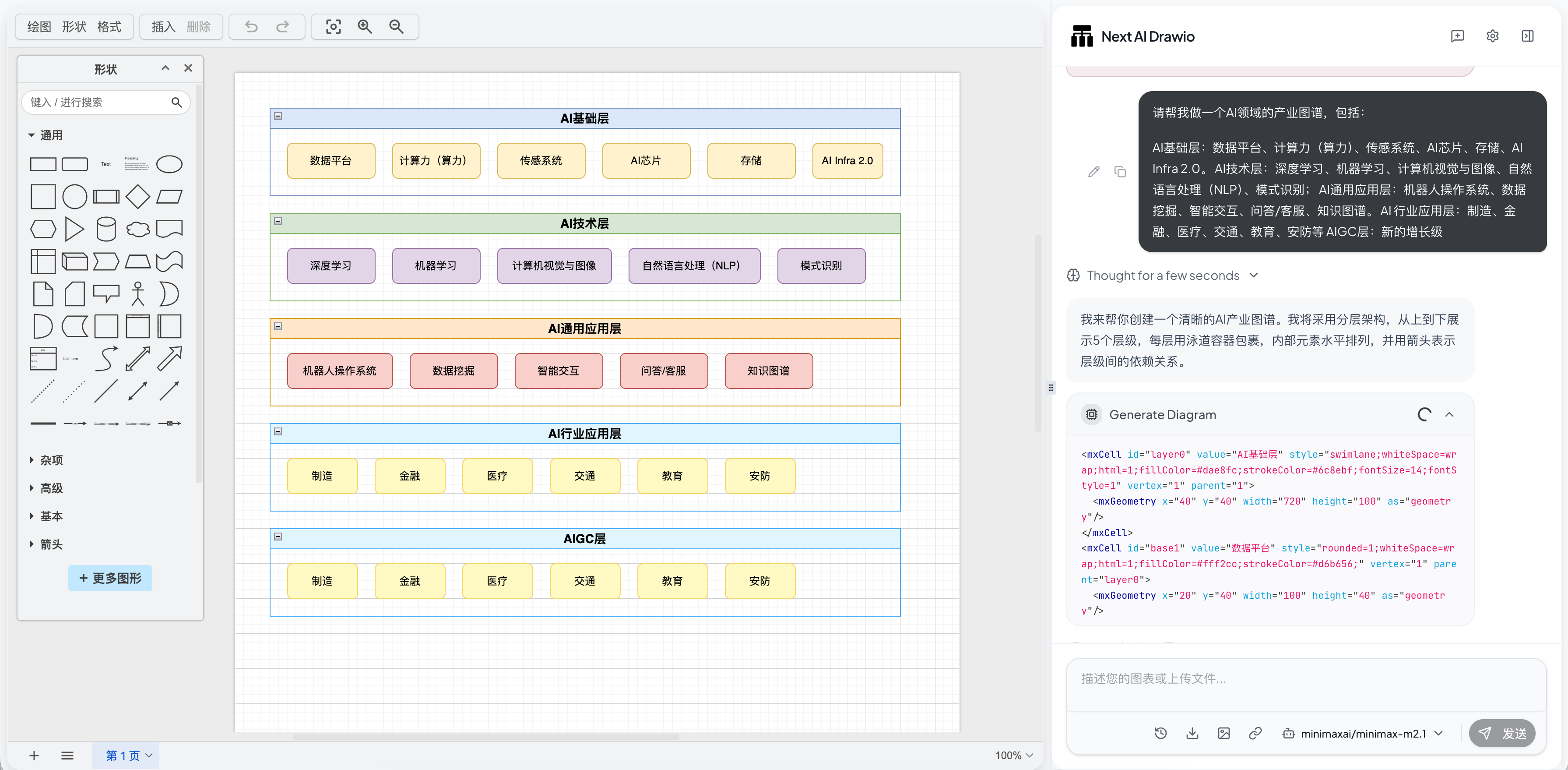The height and width of the screenshot is (770, 1568).
Task: Click the zoom in magnifier icon
Action: coord(365,27)
